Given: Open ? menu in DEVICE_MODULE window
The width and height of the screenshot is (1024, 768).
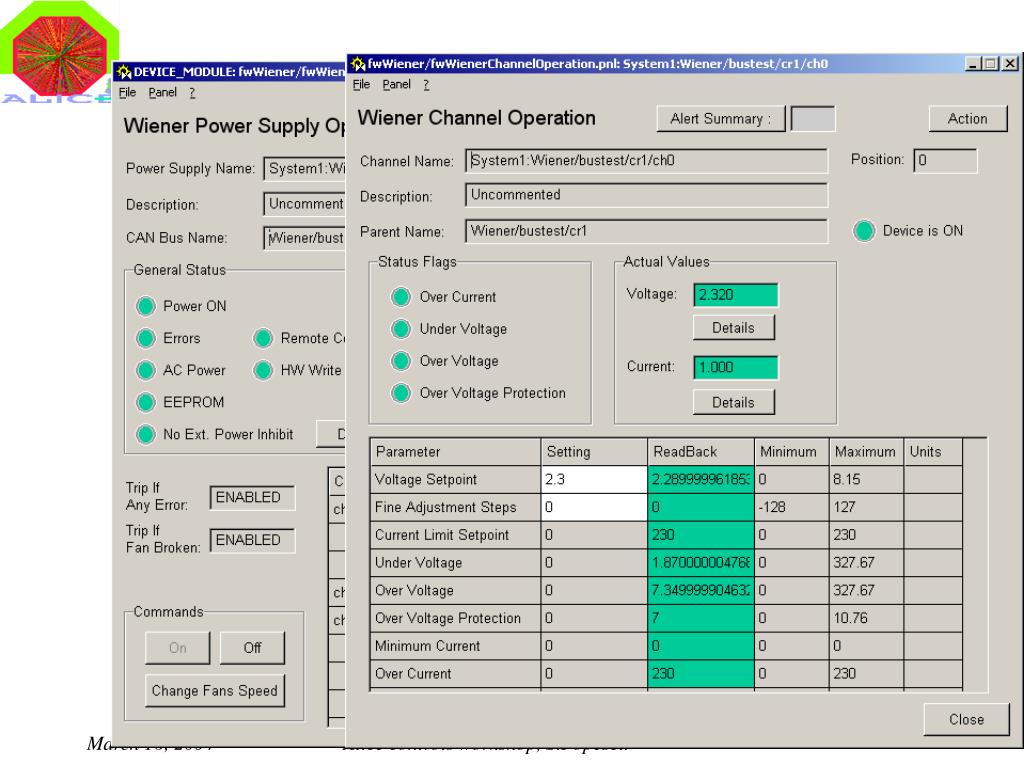Looking at the screenshot, I should pyautogui.click(x=192, y=93).
